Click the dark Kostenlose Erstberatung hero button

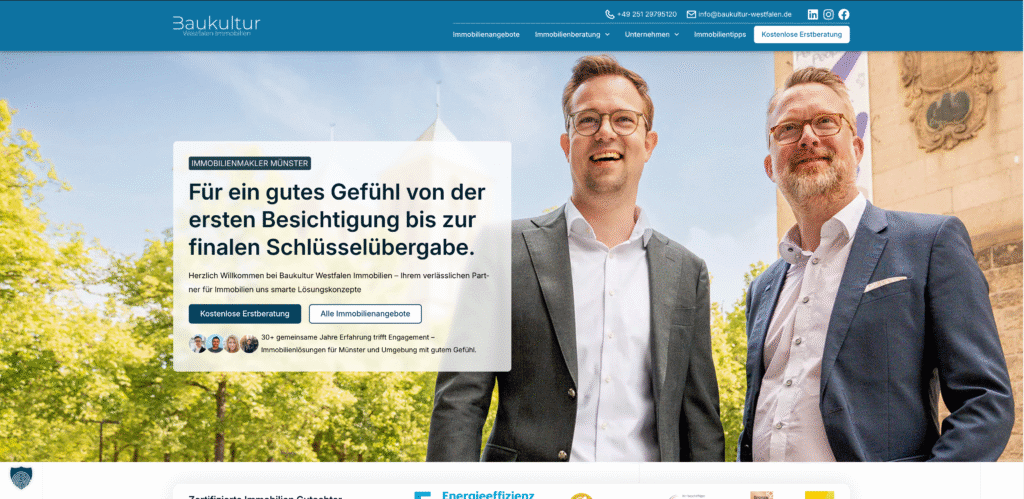(245, 314)
